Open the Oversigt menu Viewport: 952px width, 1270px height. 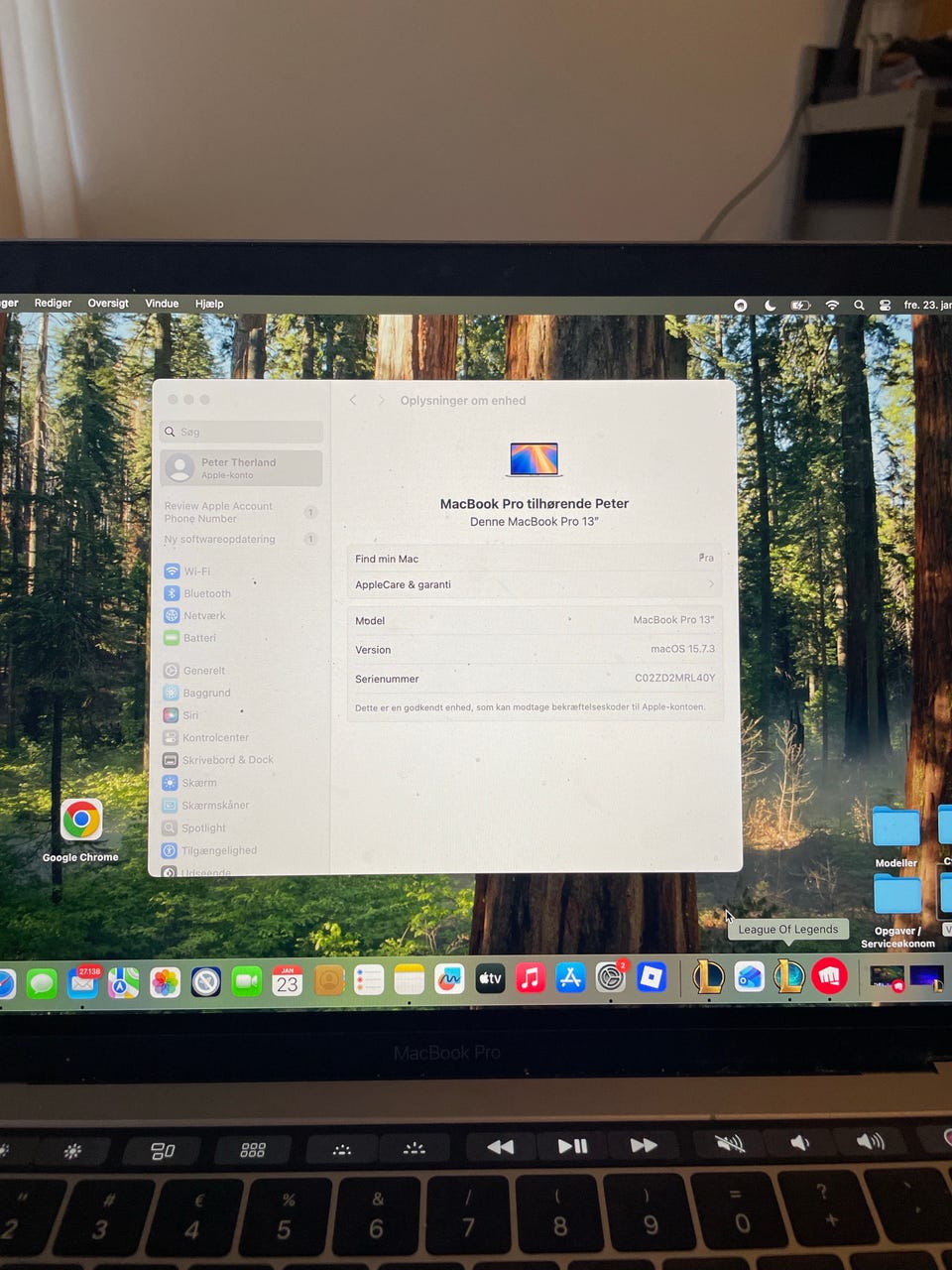click(x=108, y=304)
